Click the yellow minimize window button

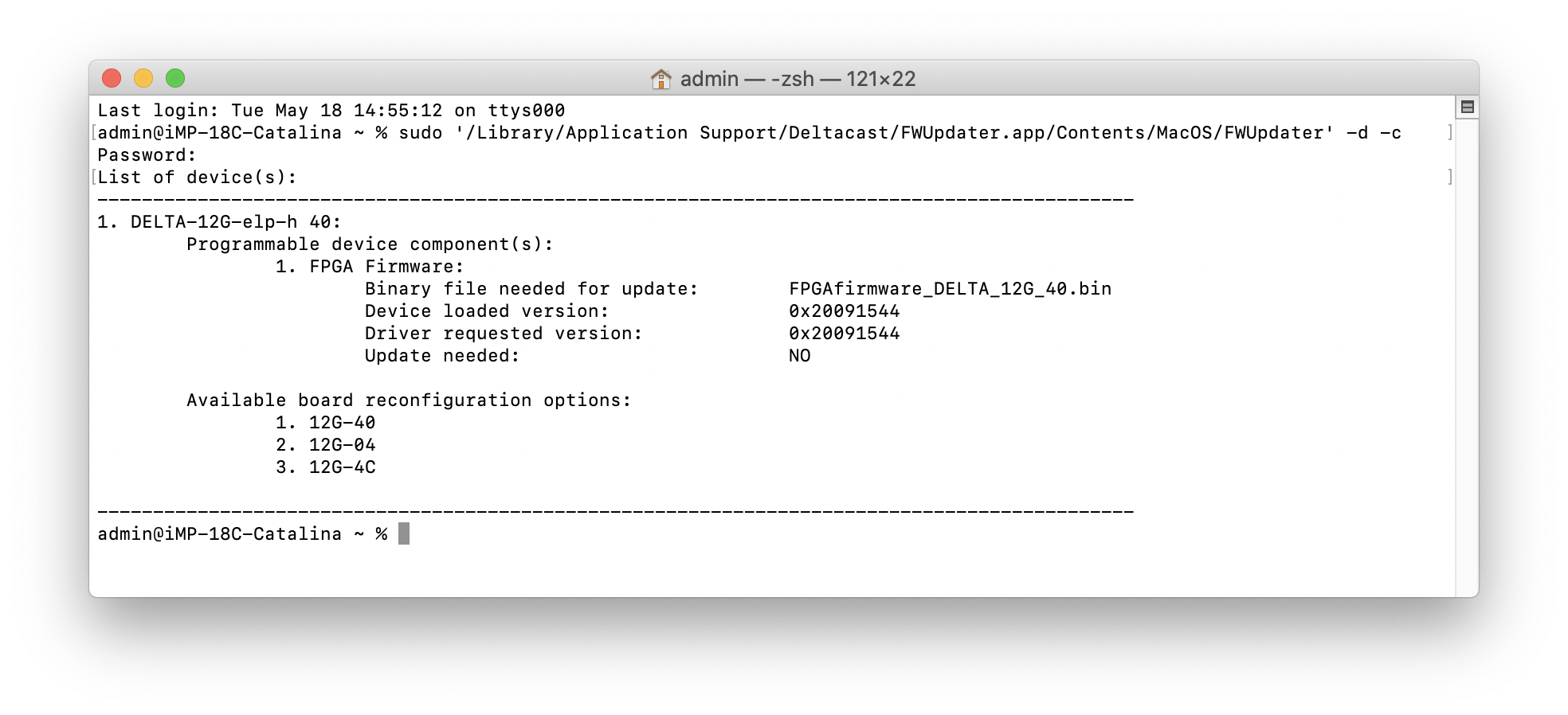pyautogui.click(x=143, y=78)
